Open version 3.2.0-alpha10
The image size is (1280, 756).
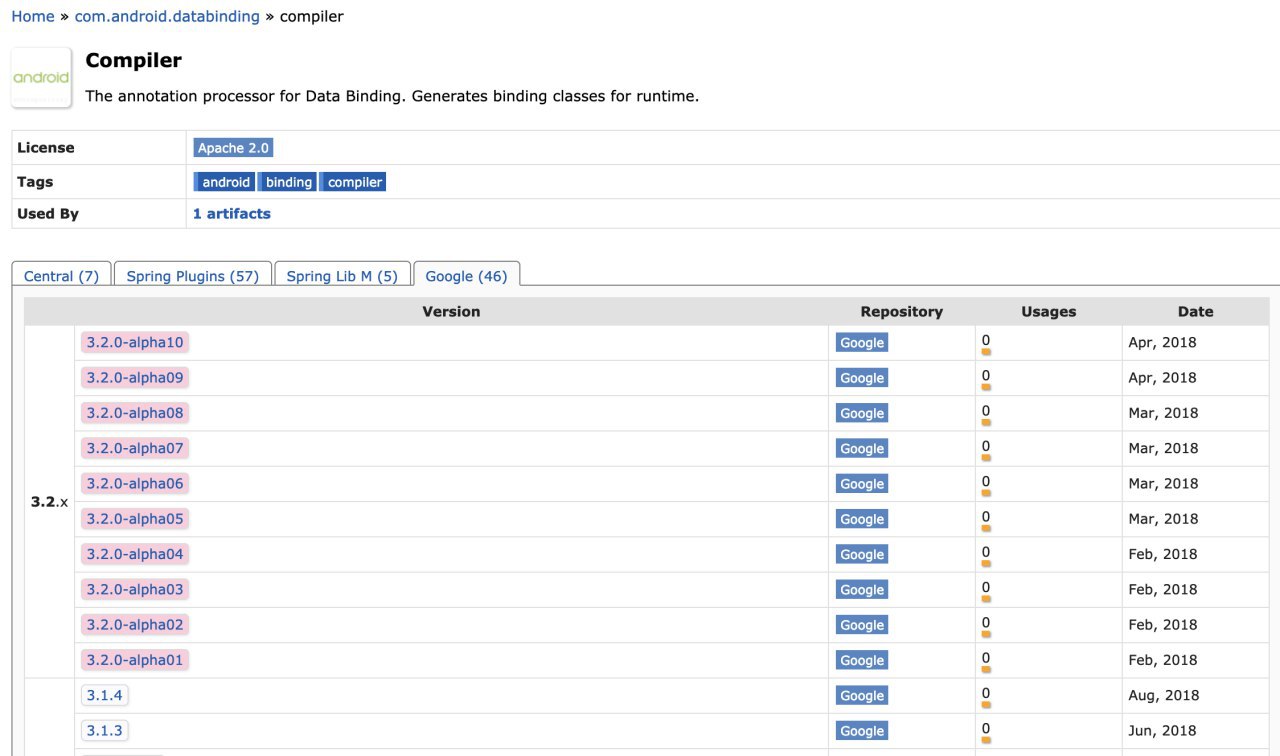click(135, 342)
